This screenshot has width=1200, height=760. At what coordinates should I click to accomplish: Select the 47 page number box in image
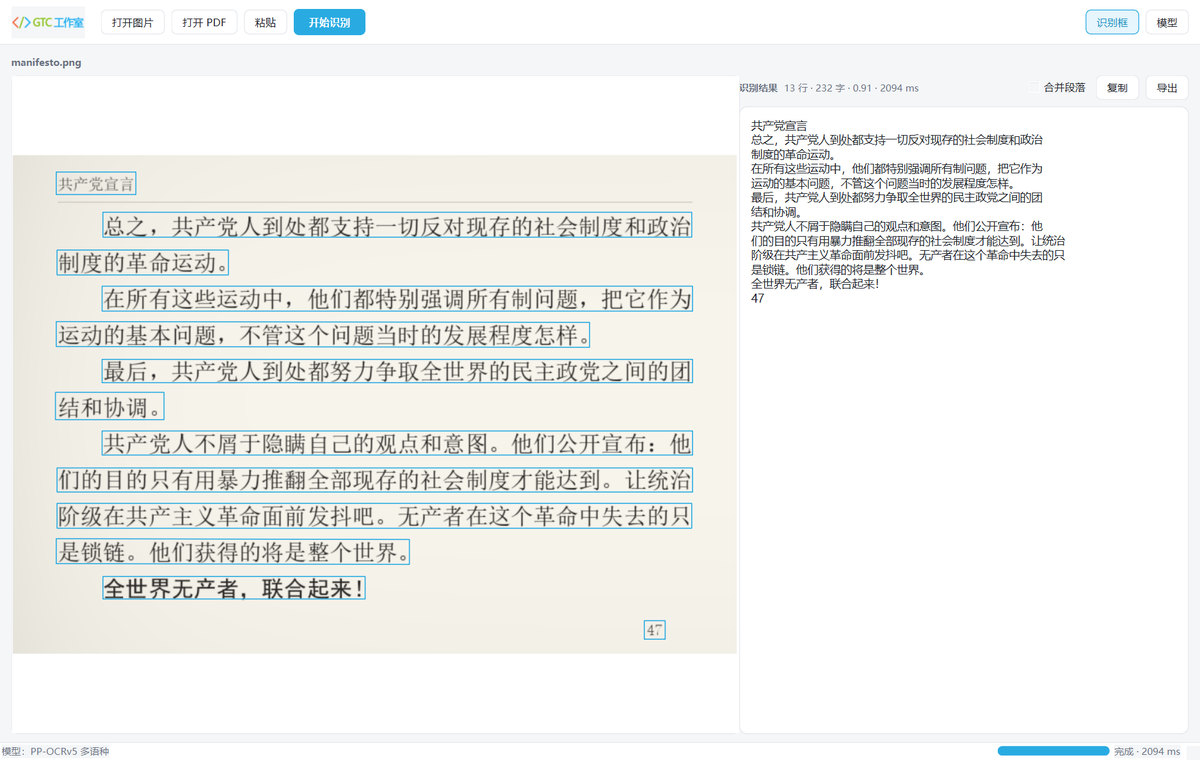[x=654, y=630]
